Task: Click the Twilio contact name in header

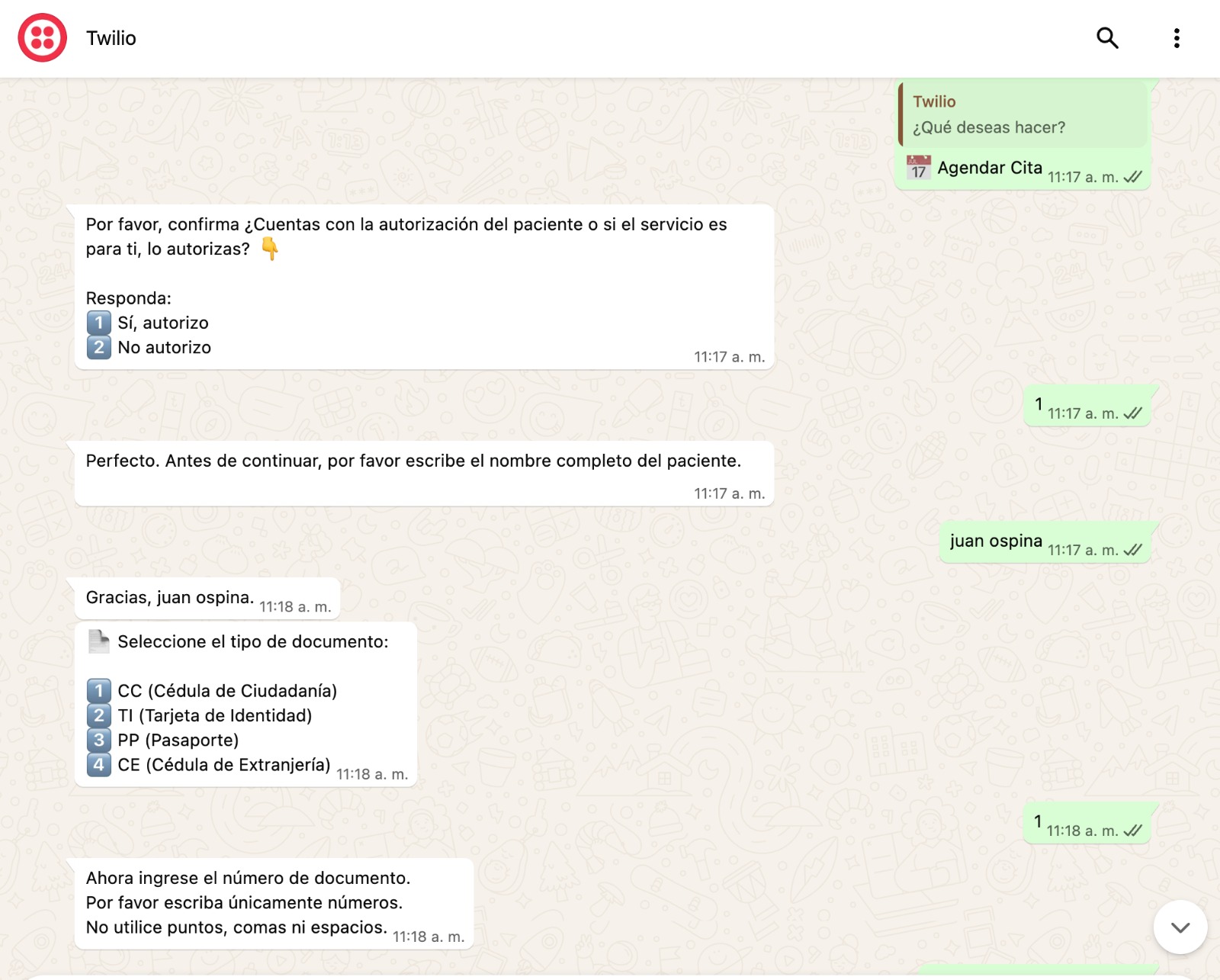Action: pyautogui.click(x=111, y=38)
